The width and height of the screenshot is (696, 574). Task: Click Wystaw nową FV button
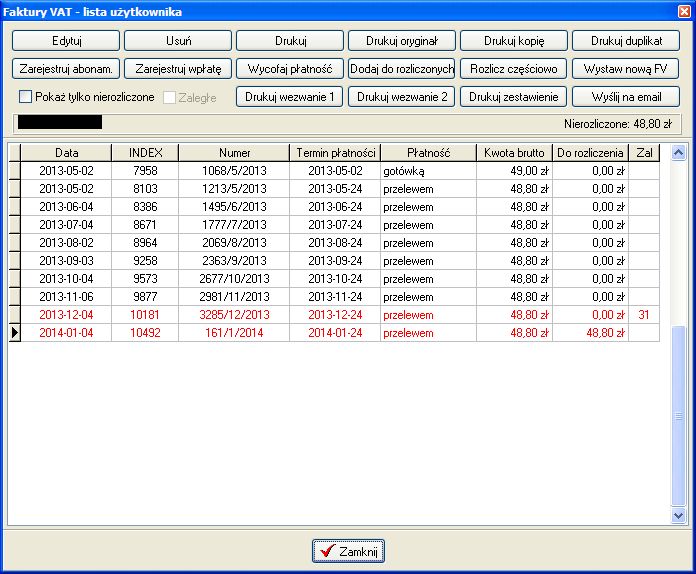tap(626, 69)
